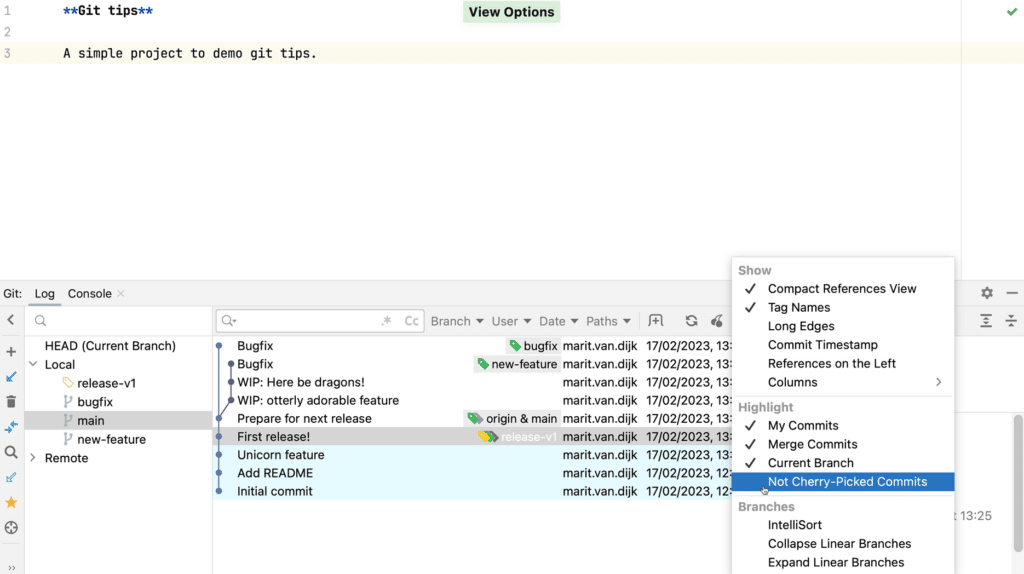Click the plus icon to create a new branch
Image resolution: width=1024 pixels, height=574 pixels.
11,352
